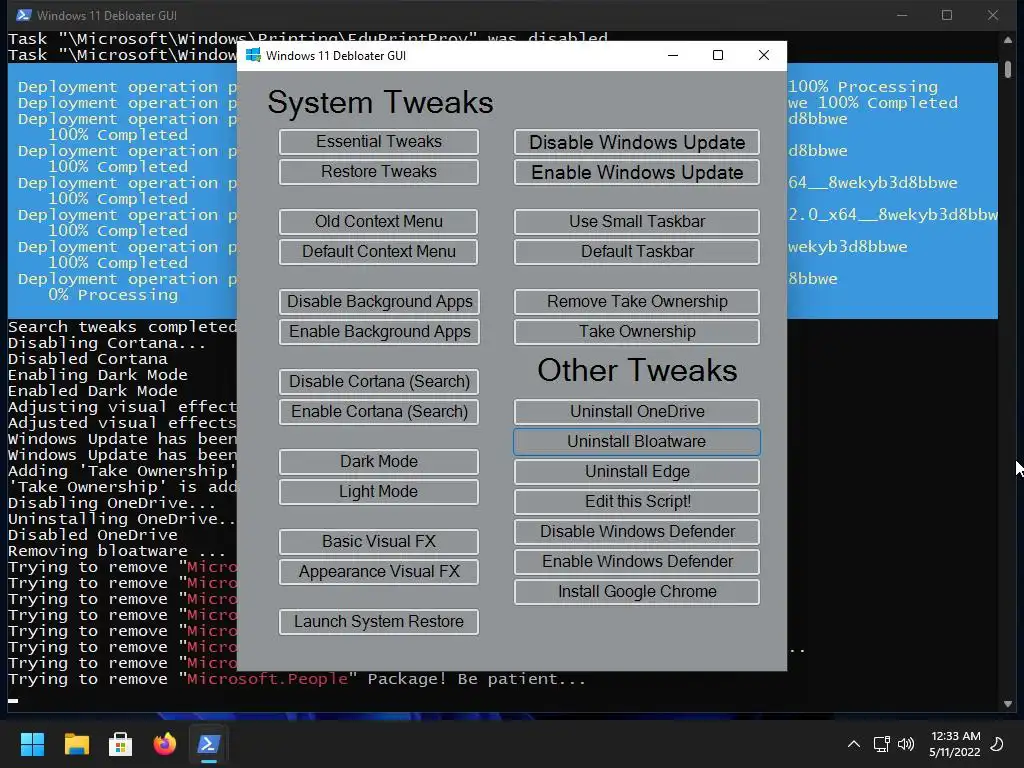Click "Disabled OneDrive" console line

pyautogui.click(x=93, y=535)
